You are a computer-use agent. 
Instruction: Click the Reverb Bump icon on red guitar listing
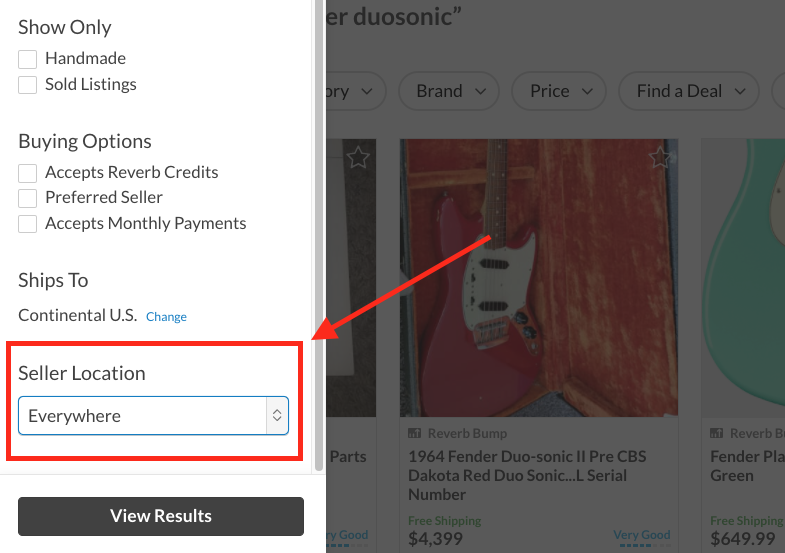(415, 434)
